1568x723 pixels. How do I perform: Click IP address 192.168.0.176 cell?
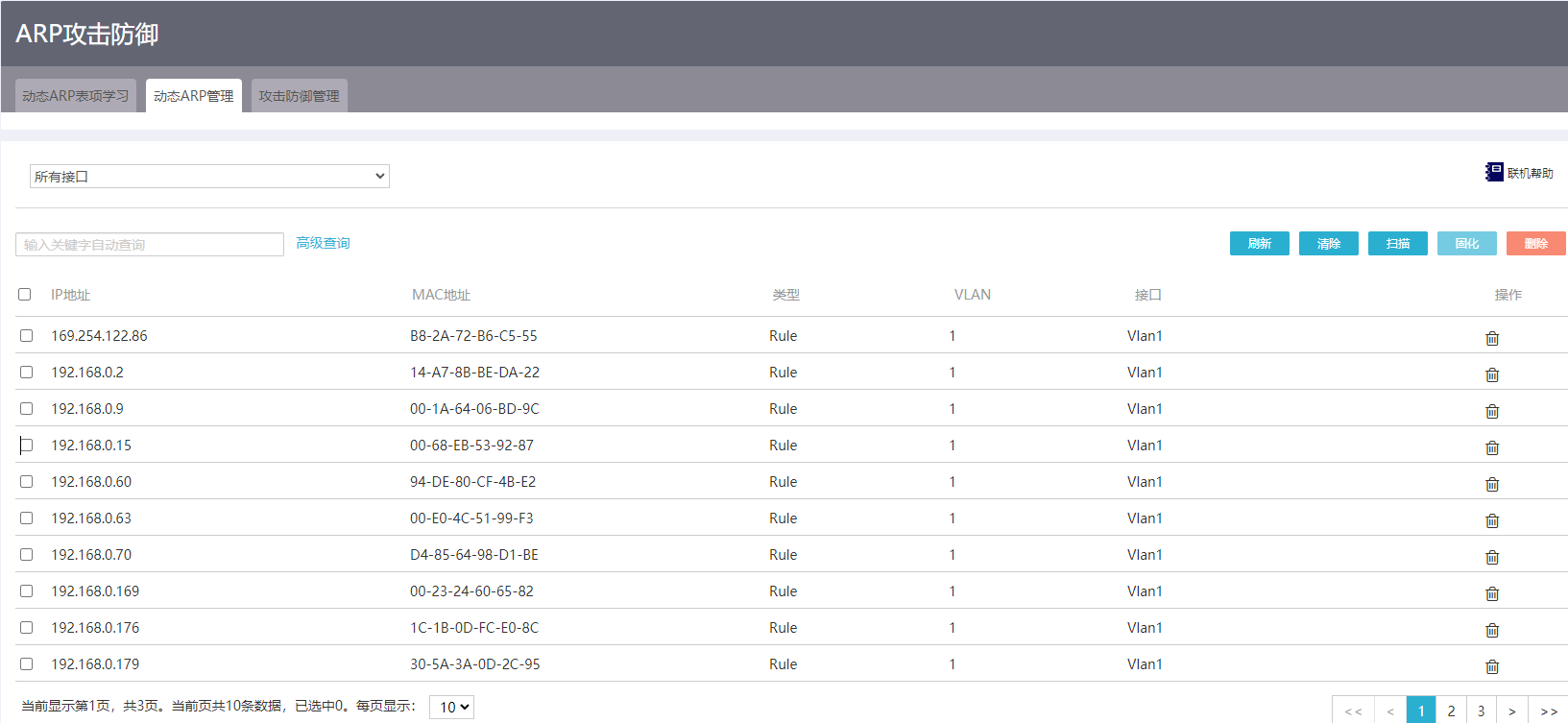pyautogui.click(x=95, y=628)
